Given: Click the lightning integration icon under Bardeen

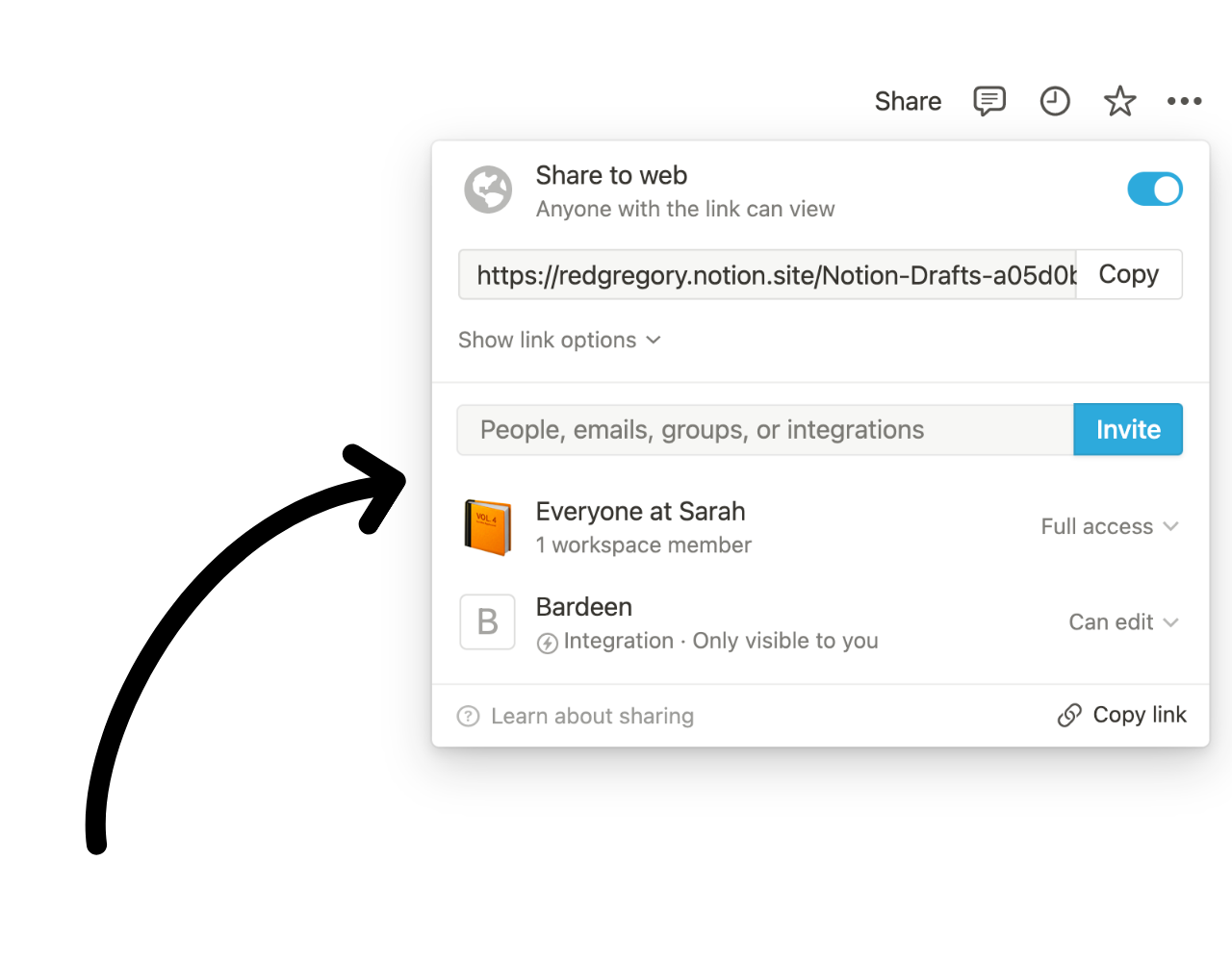Looking at the screenshot, I should [548, 643].
